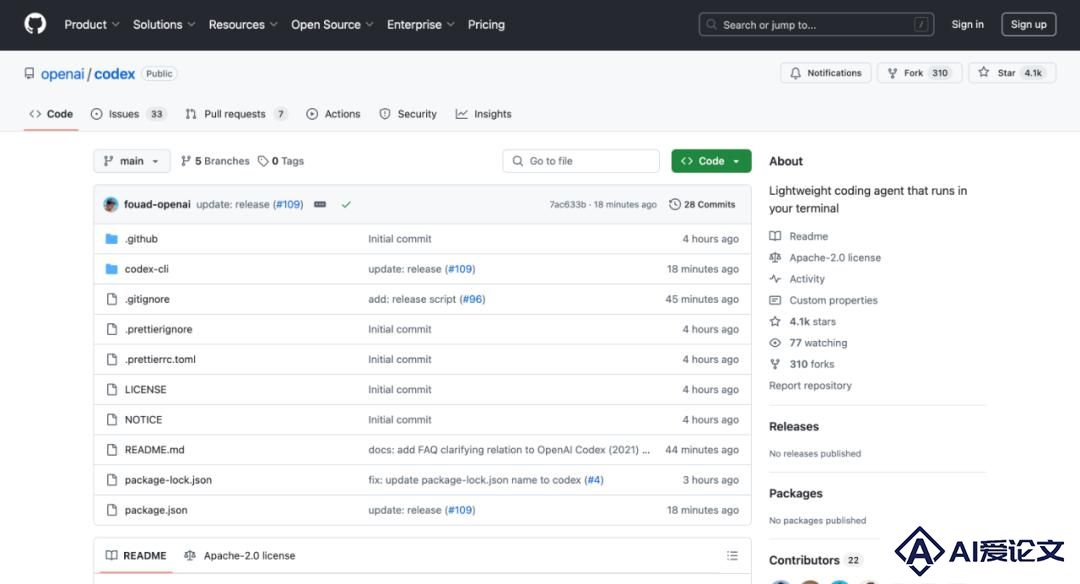The width and height of the screenshot is (1080, 584).
Task: Switch to the Actions tab
Action: [x=333, y=114]
